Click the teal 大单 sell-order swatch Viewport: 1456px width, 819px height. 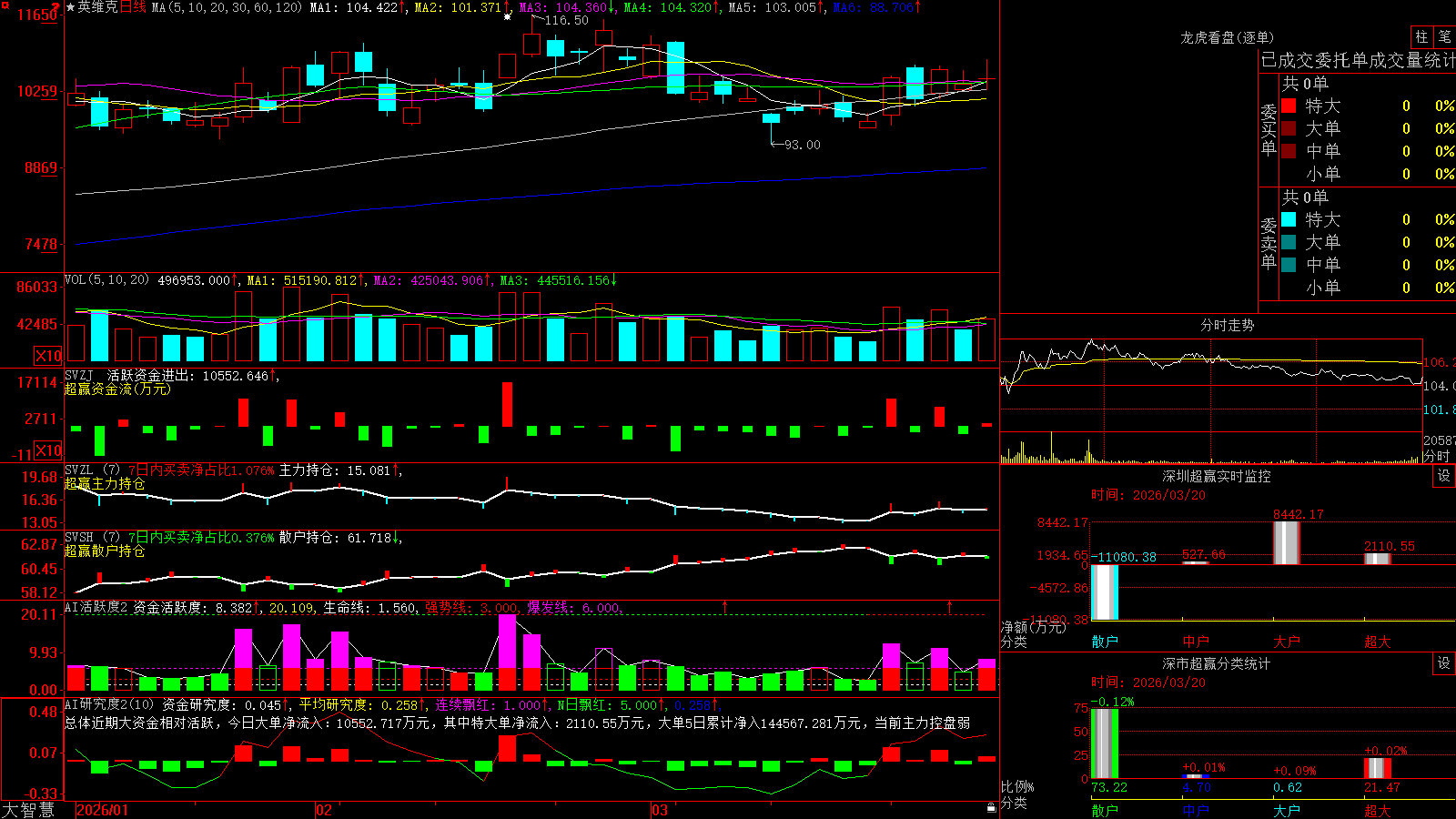tap(1289, 242)
